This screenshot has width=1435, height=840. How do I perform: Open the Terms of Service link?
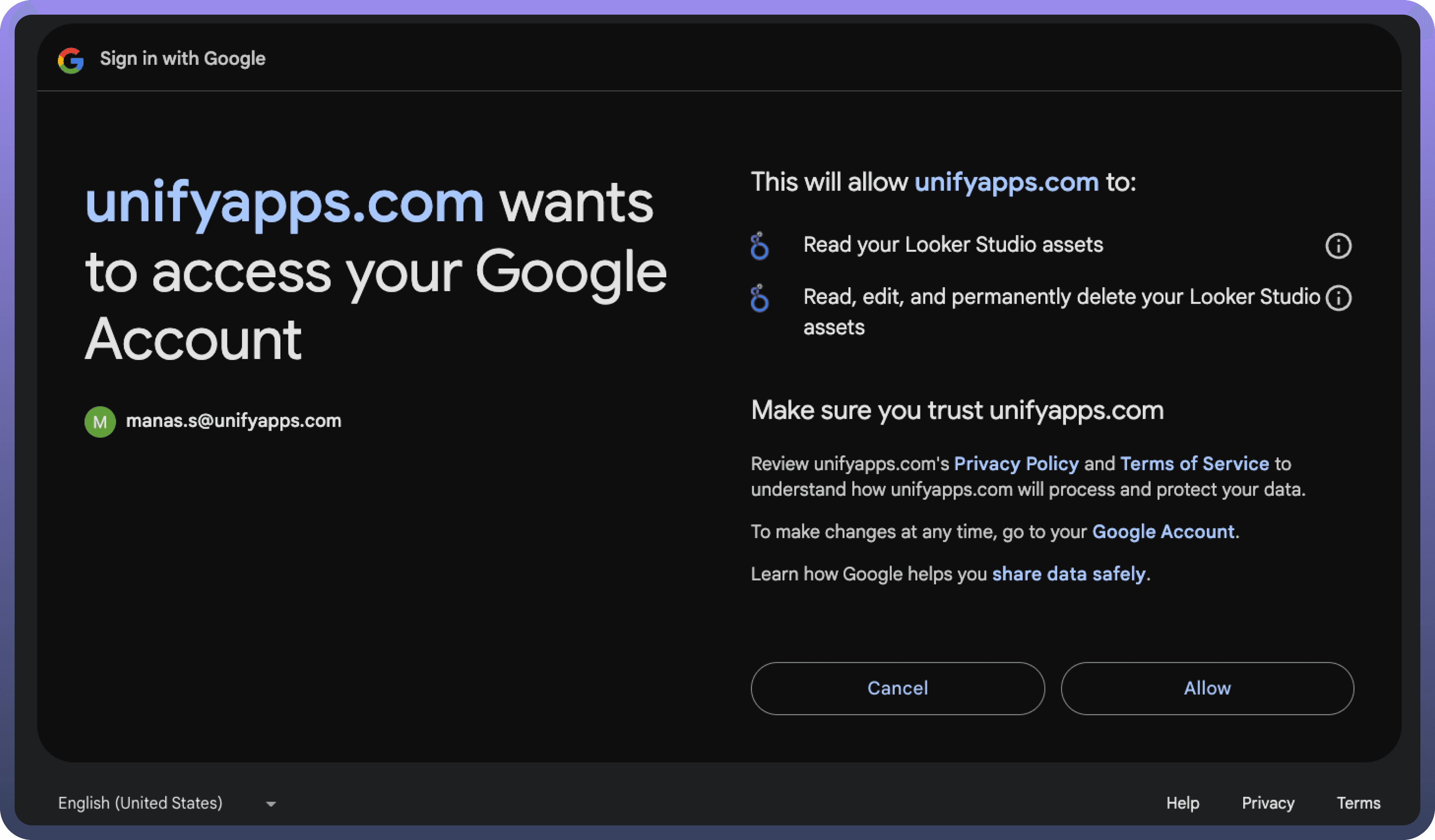(1194, 464)
